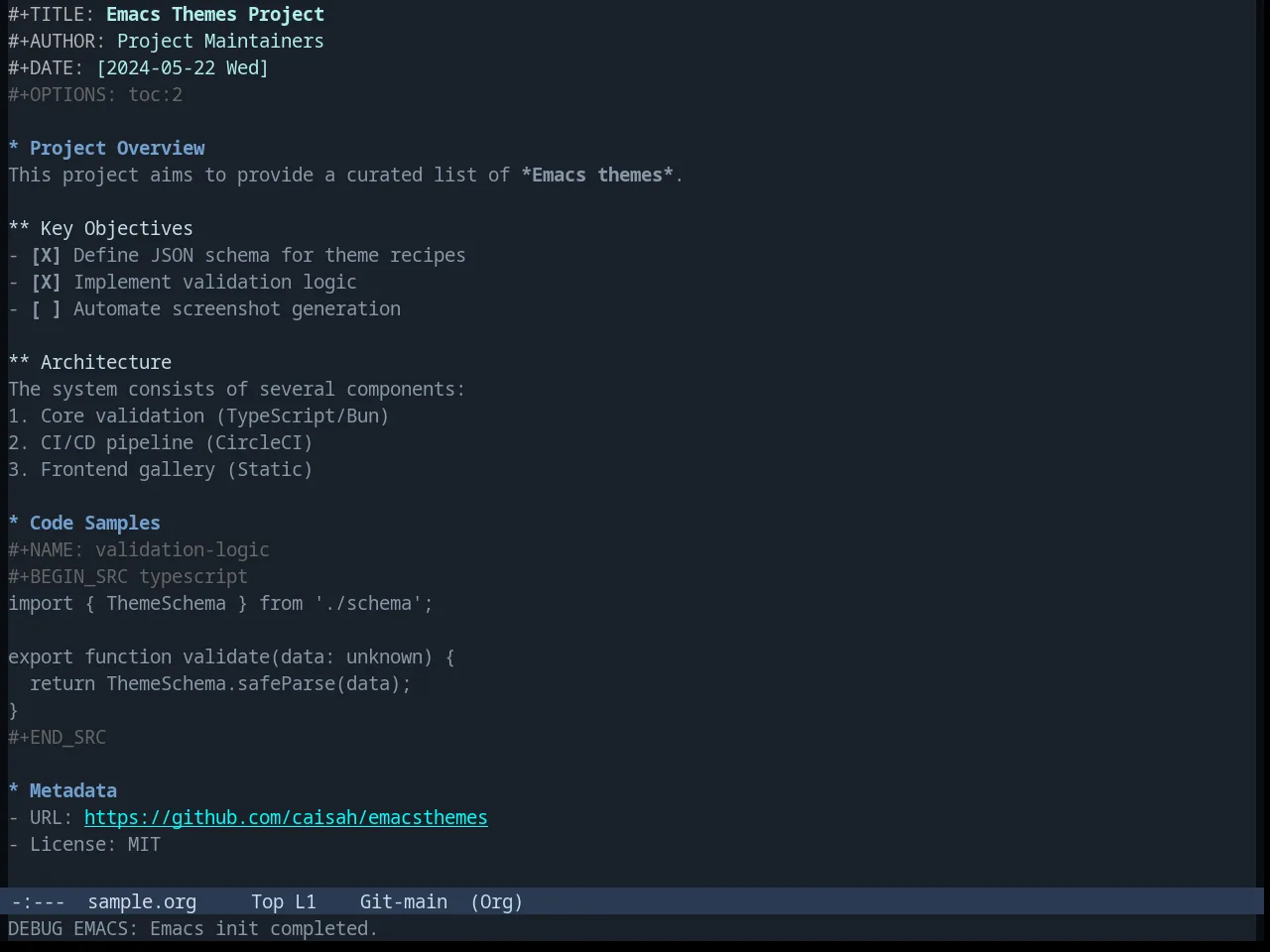Click the echo area message 'Emacs init completed.'
The image size is (1270, 952).
tap(264, 929)
